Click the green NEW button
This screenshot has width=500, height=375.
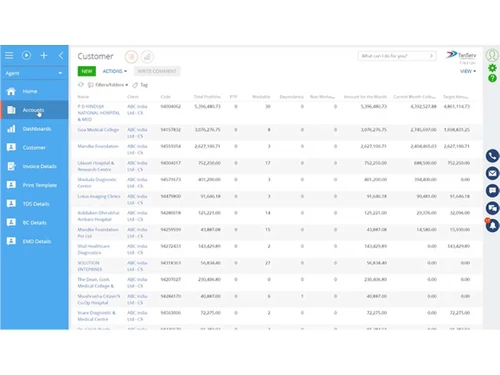[87, 71]
